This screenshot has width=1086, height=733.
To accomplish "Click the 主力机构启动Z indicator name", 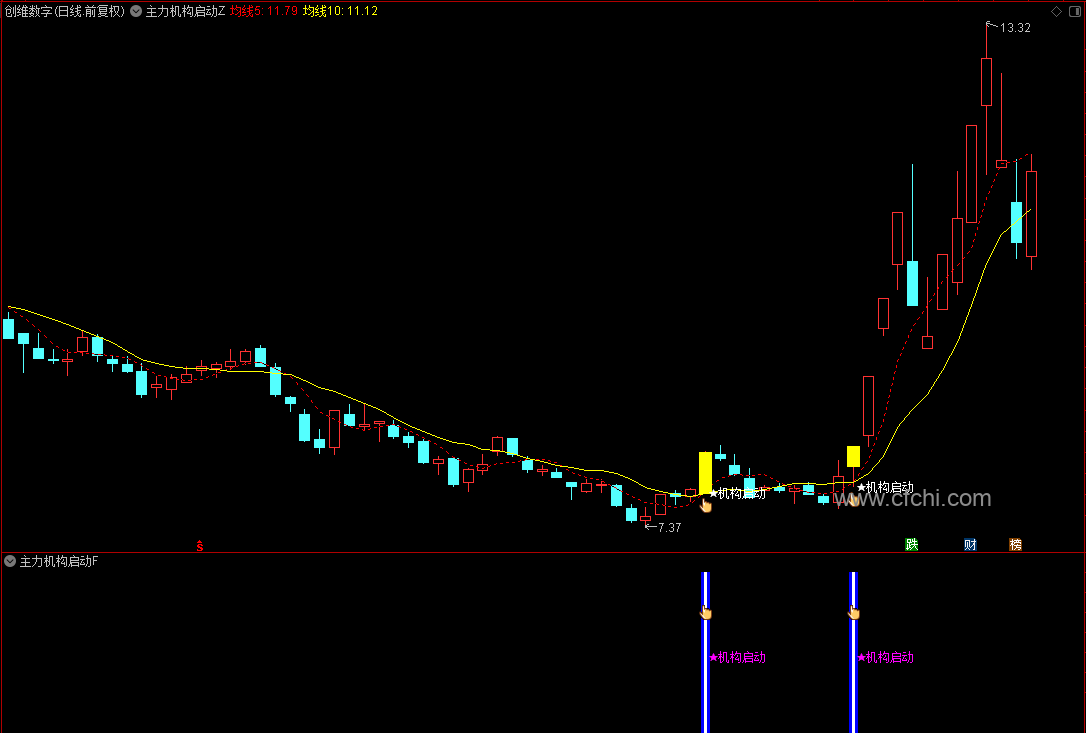I will pyautogui.click(x=185, y=11).
